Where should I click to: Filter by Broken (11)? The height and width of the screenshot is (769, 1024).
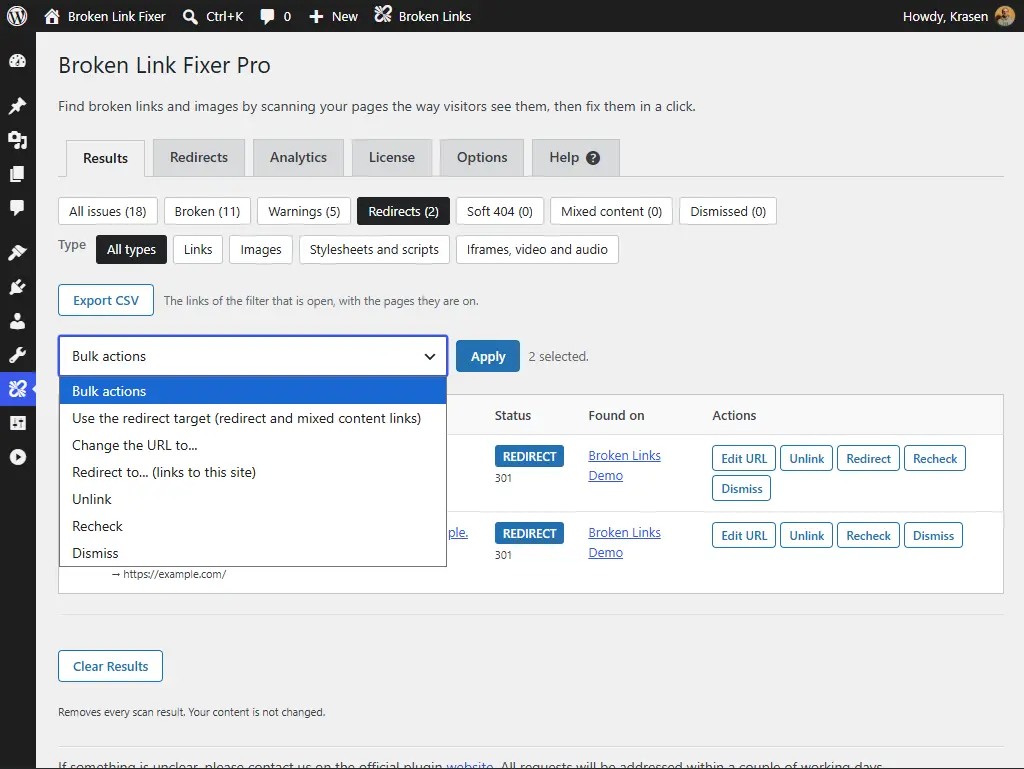click(x=207, y=212)
